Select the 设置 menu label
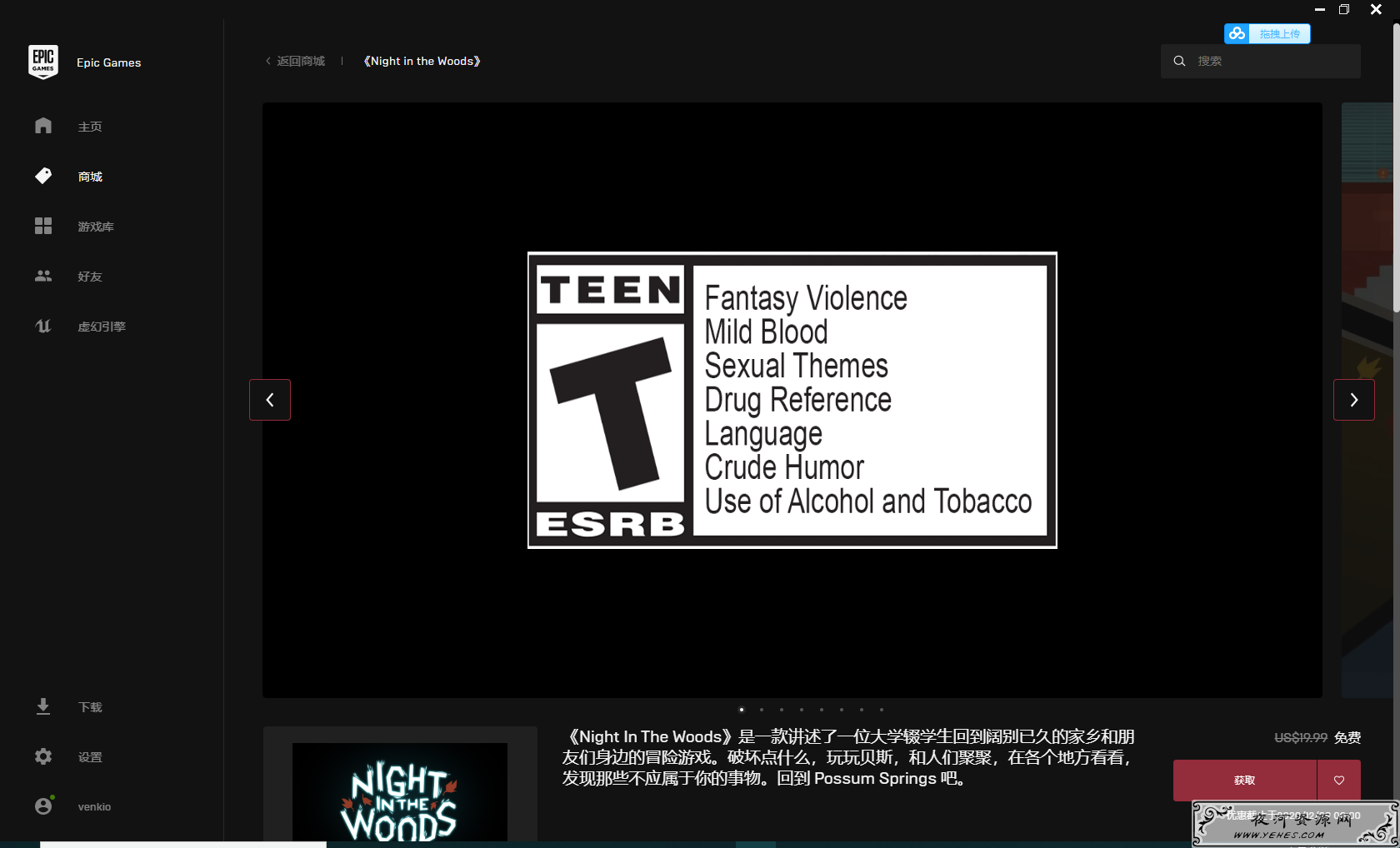Viewport: 1400px width, 848px height. point(90,757)
